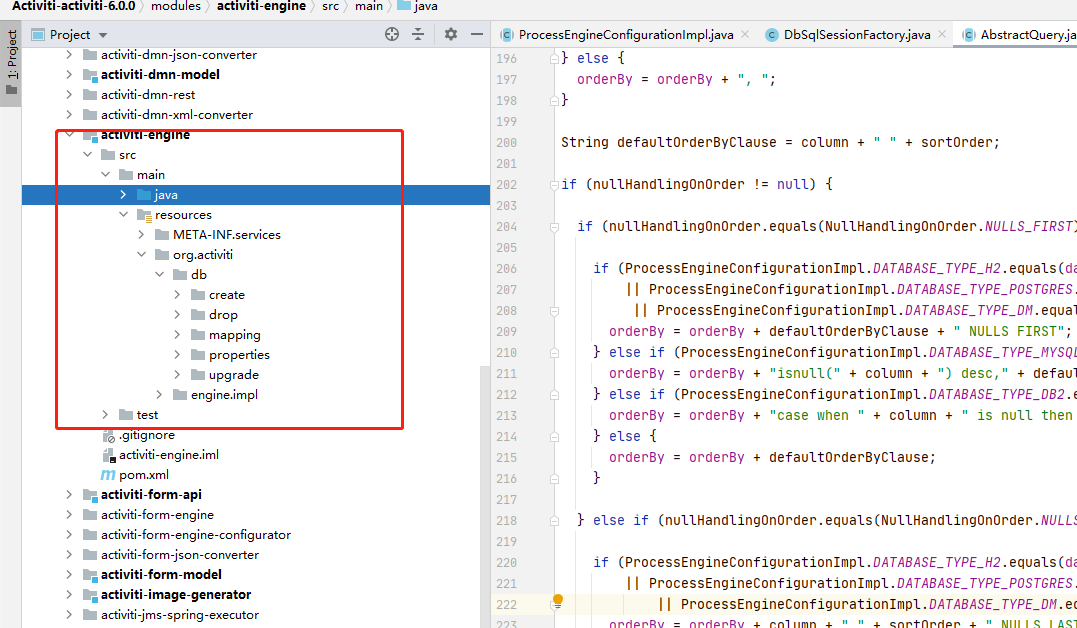This screenshot has height=628, width=1077.
Task: Click Activiti-activiti-6.0.0 breadcrumb
Action: coord(73,6)
